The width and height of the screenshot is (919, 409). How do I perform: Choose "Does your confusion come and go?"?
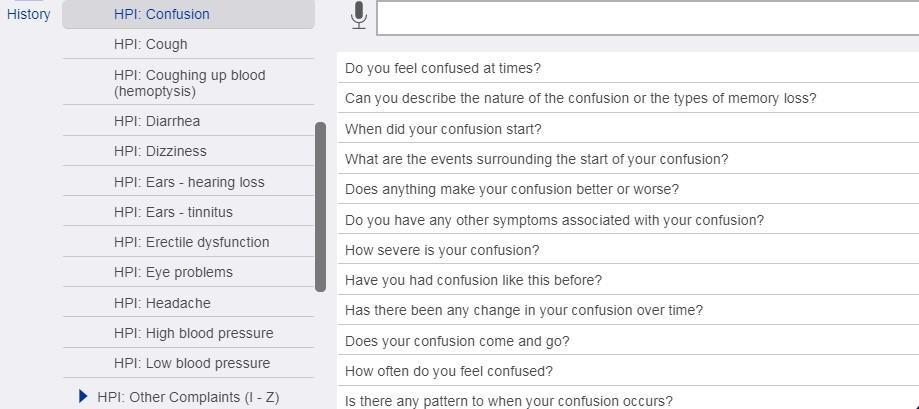(x=457, y=341)
